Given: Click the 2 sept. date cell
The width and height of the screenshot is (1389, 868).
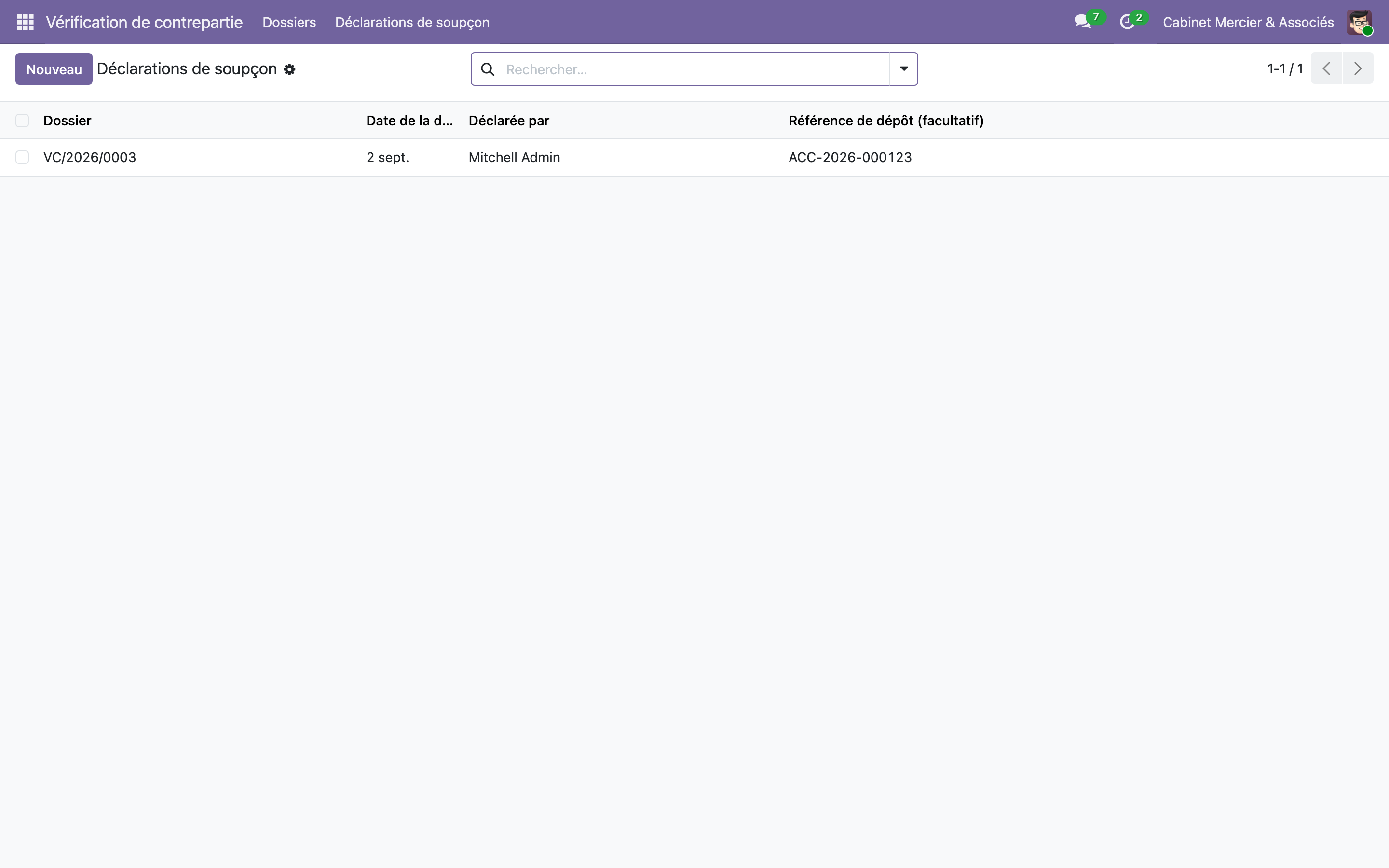Looking at the screenshot, I should point(387,157).
